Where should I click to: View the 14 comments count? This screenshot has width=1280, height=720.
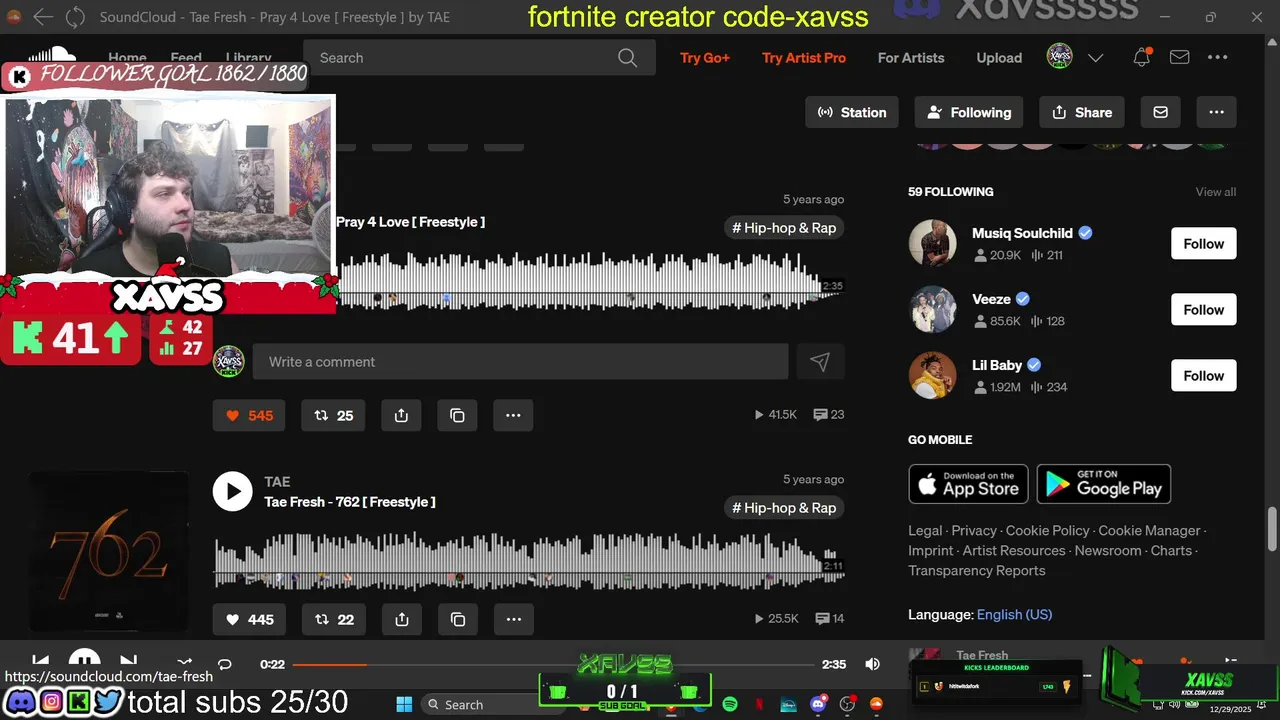tap(829, 618)
